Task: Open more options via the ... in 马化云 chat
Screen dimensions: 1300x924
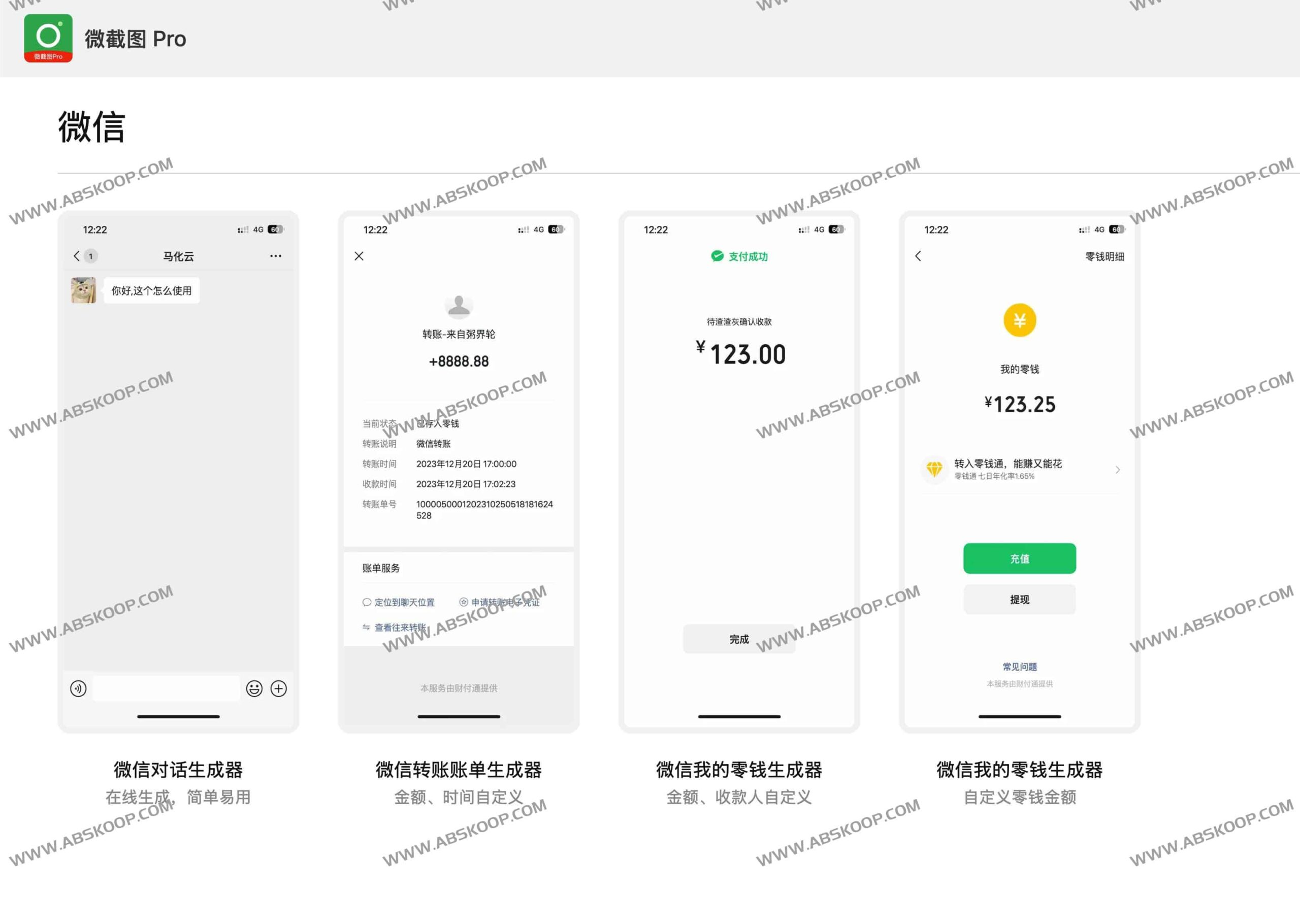Action: click(275, 256)
